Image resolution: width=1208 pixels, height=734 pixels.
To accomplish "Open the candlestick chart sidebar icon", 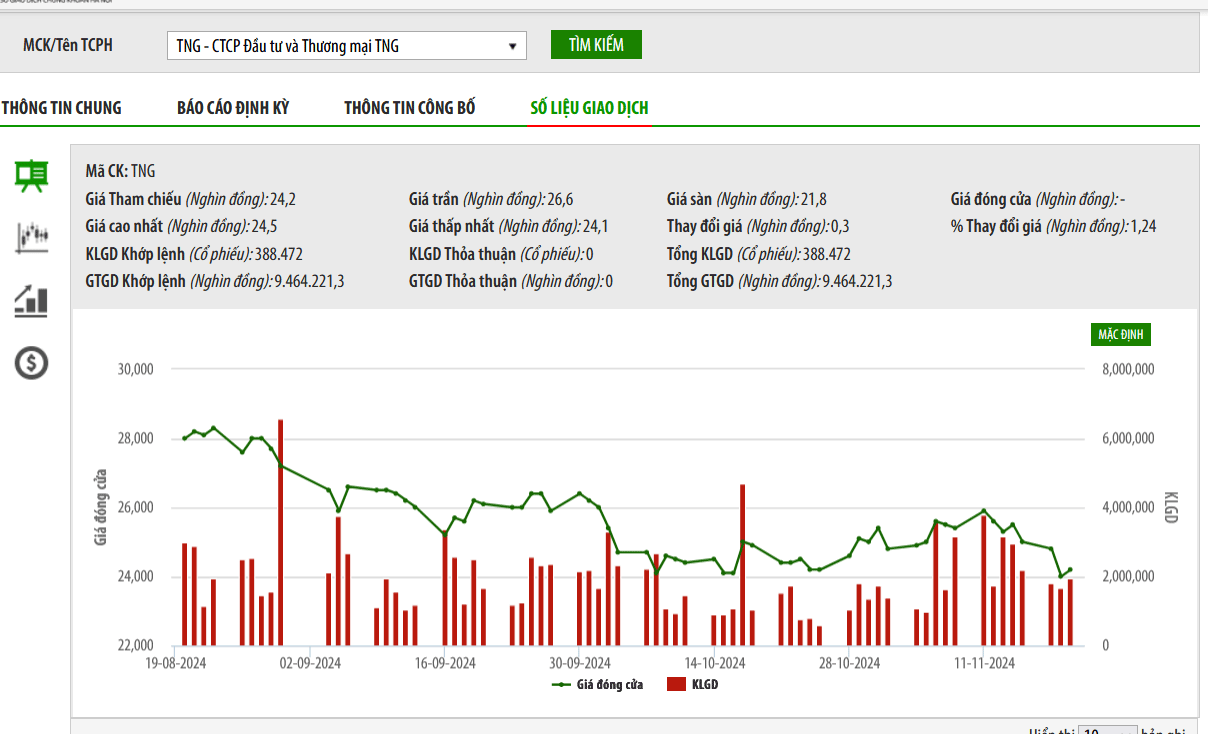I will [x=31, y=237].
